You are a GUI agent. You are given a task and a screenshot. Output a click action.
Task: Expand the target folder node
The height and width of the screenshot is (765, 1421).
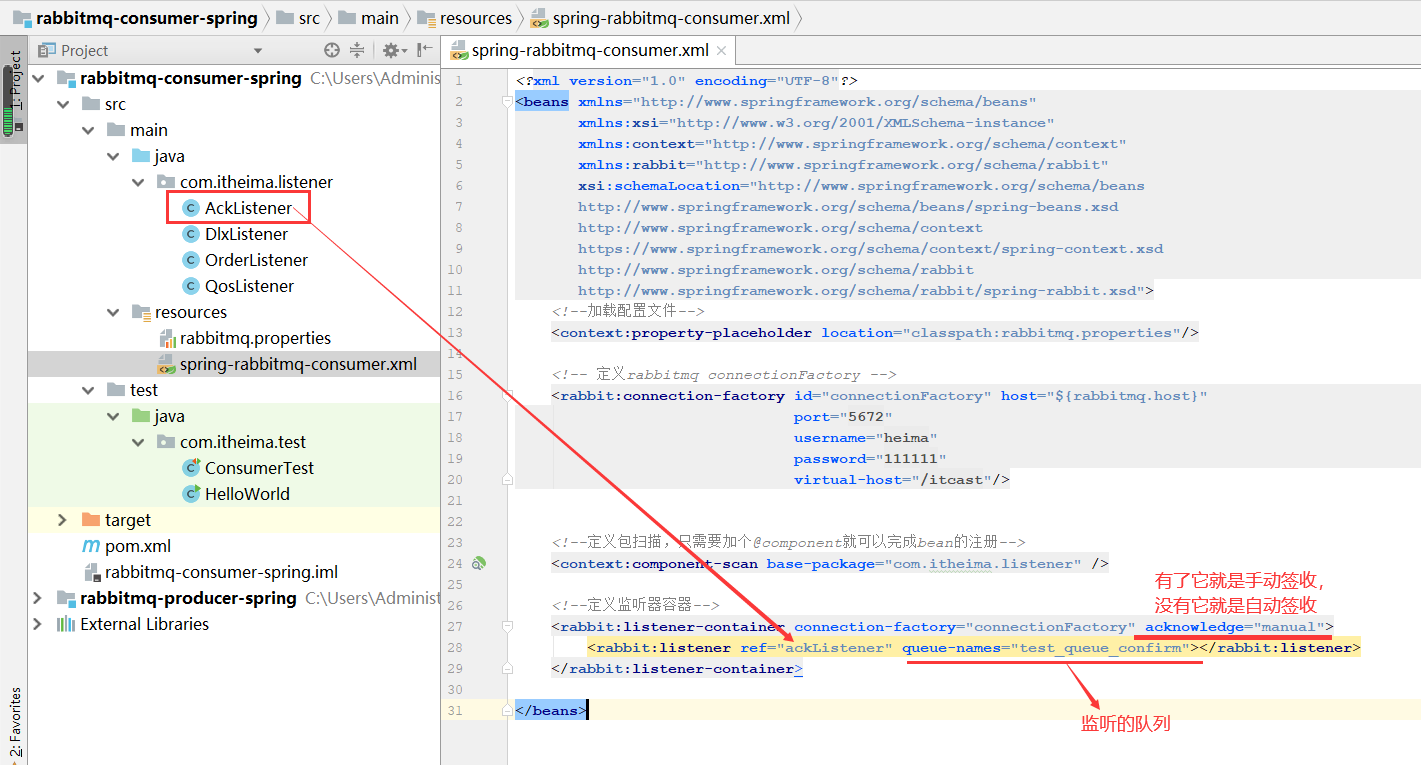(x=63, y=520)
